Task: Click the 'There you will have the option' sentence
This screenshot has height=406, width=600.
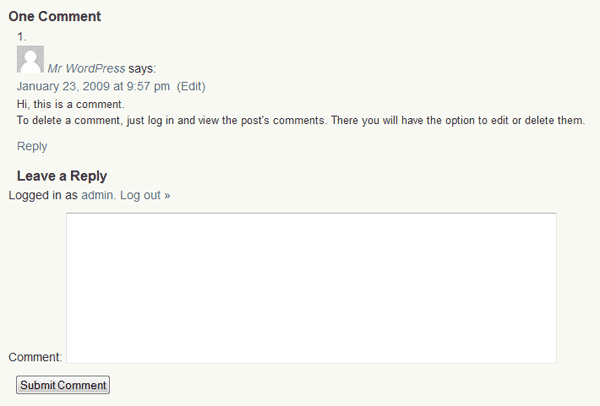Action: coord(458,121)
